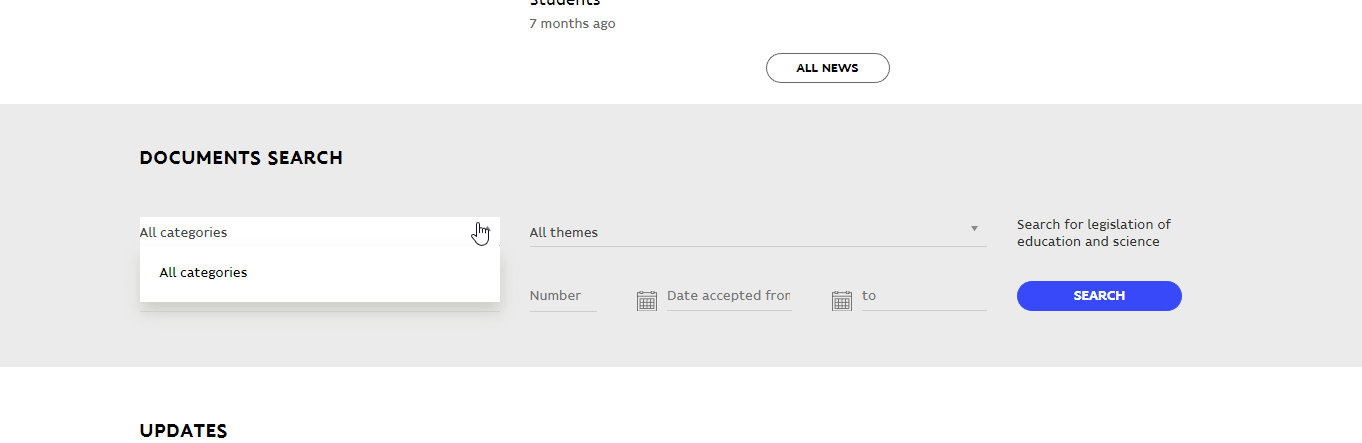This screenshot has height=443, width=1362.
Task: Click the '7 months ago' timestamp
Action: click(x=572, y=23)
